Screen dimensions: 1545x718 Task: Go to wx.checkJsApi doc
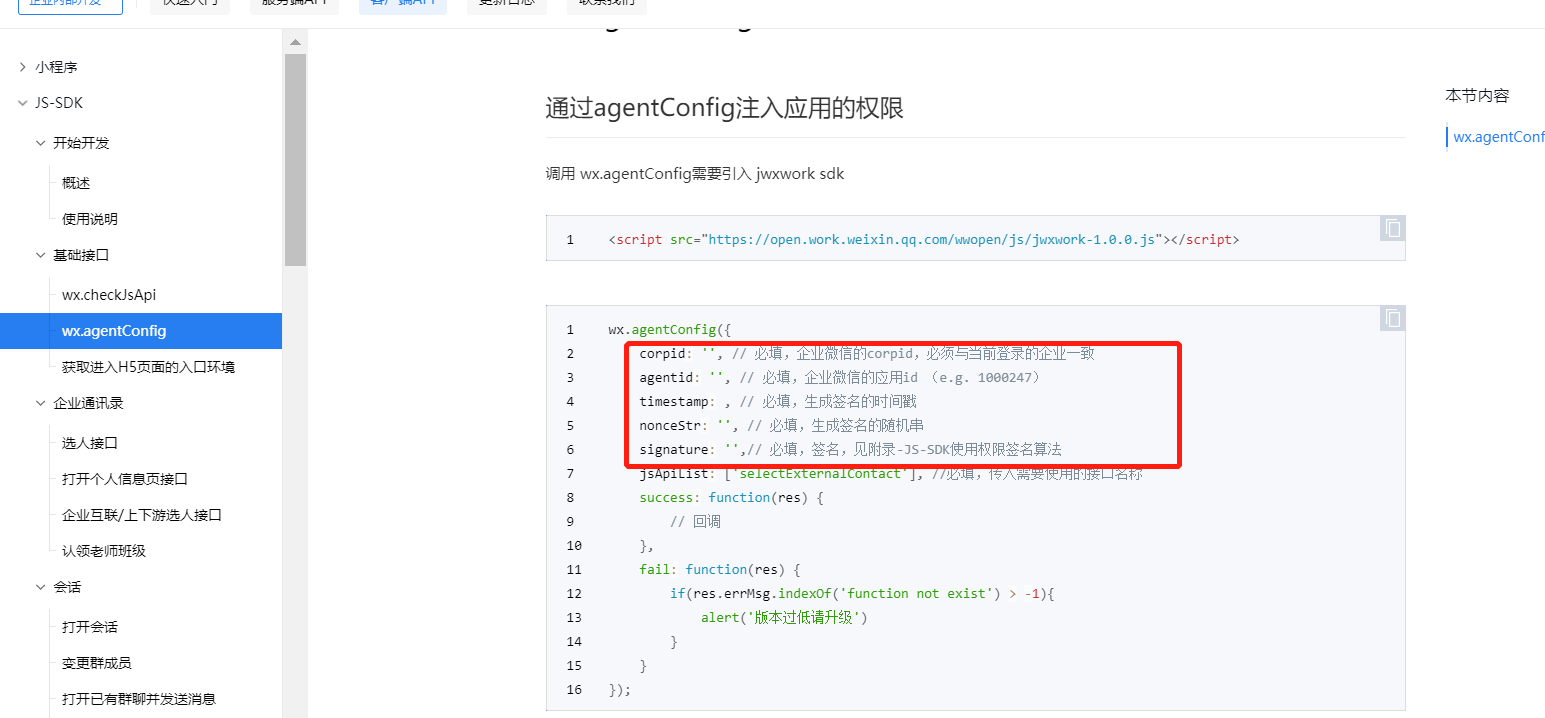coord(109,295)
